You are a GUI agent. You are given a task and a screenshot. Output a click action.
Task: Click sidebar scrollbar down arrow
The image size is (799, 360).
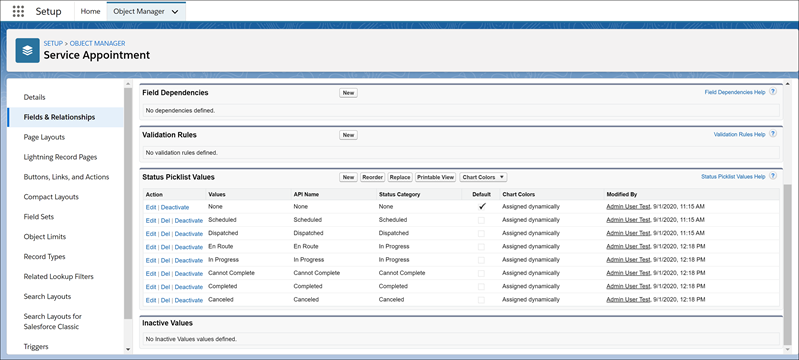(x=128, y=349)
